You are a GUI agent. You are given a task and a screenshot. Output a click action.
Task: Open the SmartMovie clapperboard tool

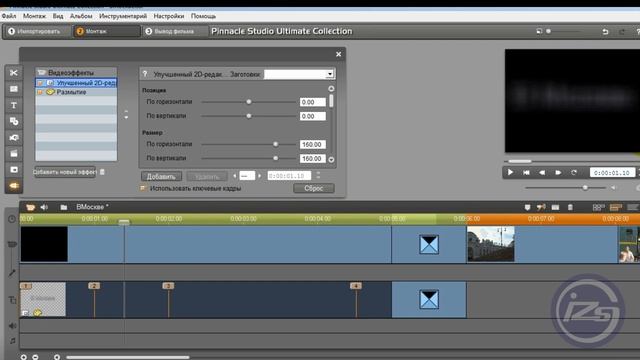coord(13,153)
